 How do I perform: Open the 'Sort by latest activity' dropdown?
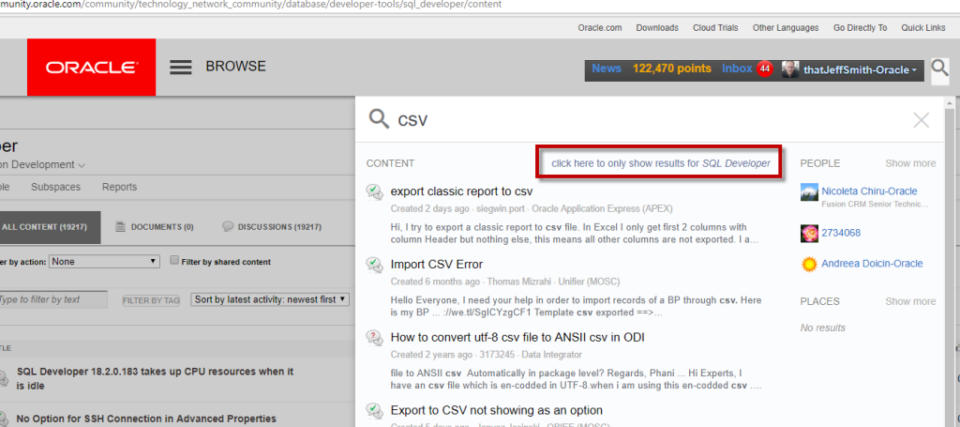coord(271,300)
